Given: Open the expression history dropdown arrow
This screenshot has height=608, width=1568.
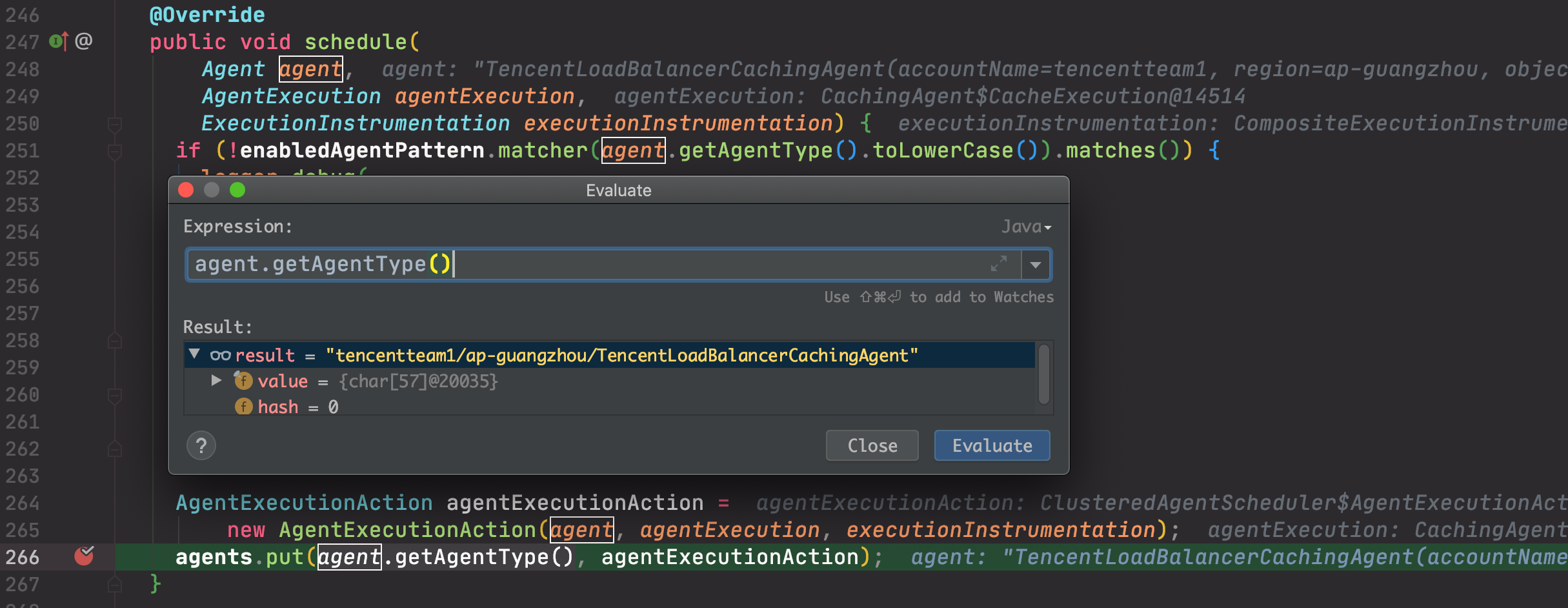Looking at the screenshot, I should 1036,265.
